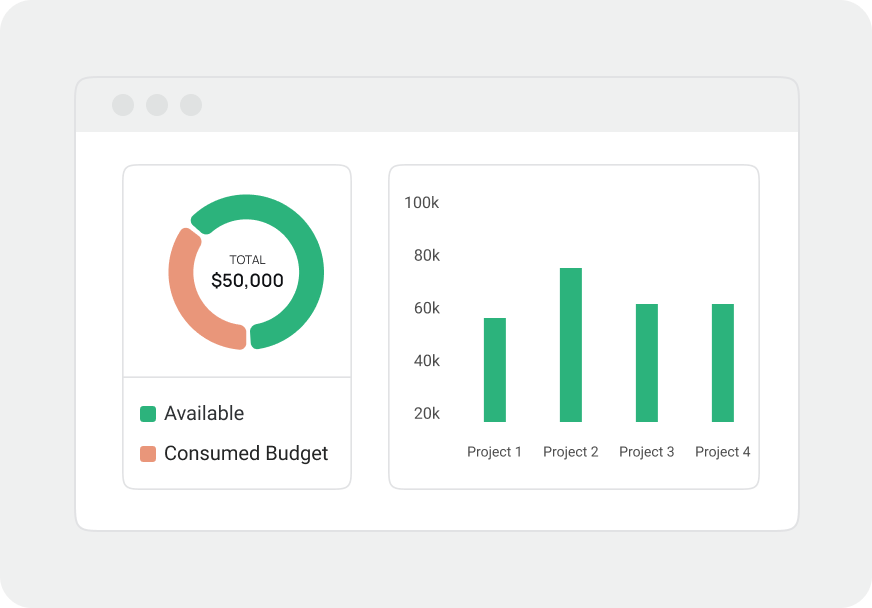The image size is (872, 608).
Task: Click the orange Consumed Budget legend swatch
Action: (148, 452)
